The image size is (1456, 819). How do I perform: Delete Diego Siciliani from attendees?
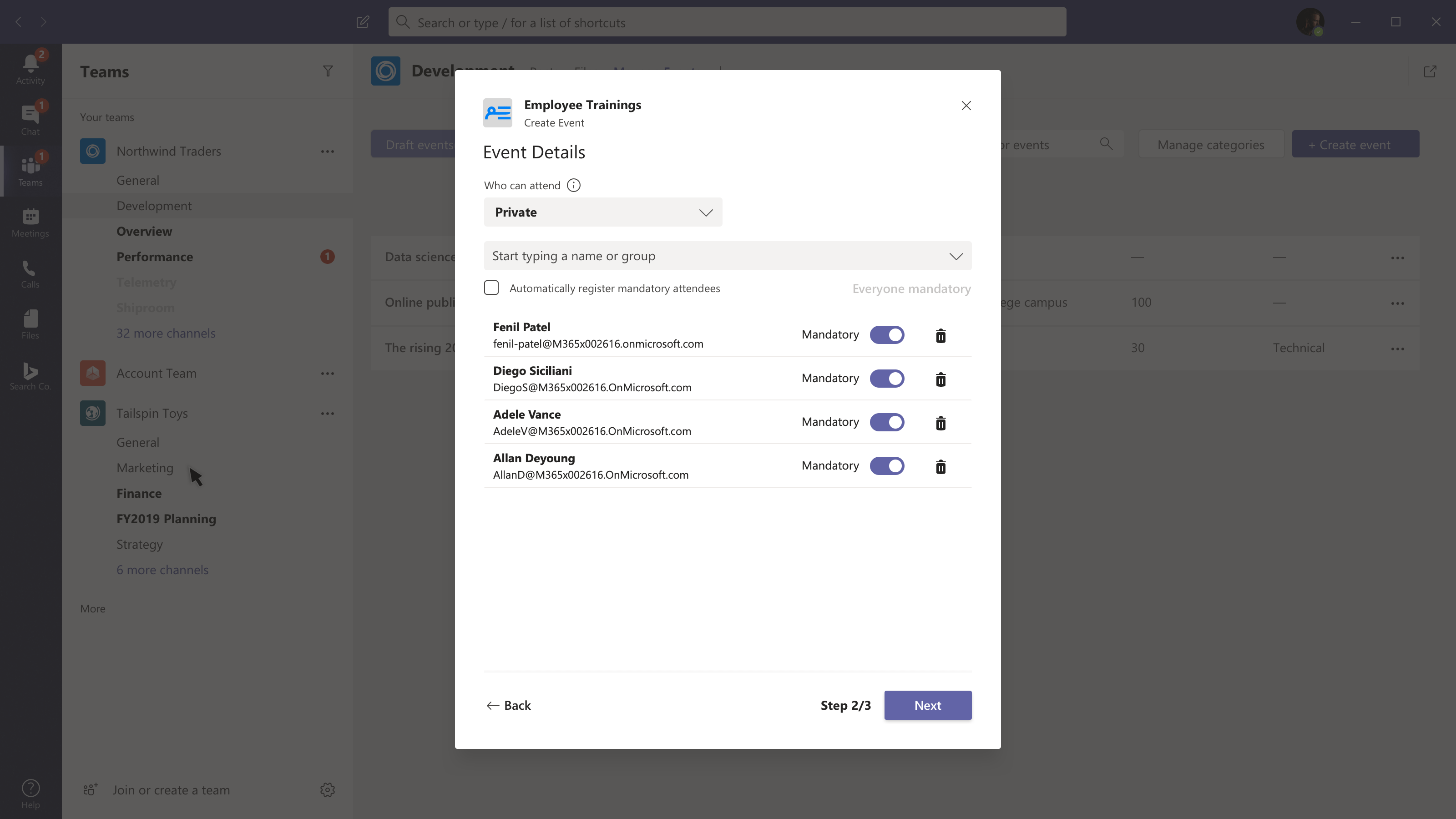click(940, 379)
